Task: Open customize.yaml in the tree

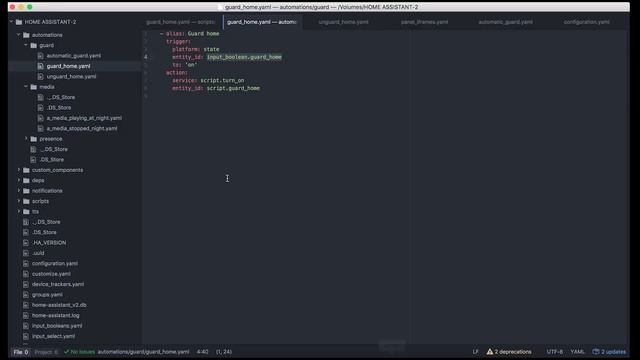Action: coord(51,274)
